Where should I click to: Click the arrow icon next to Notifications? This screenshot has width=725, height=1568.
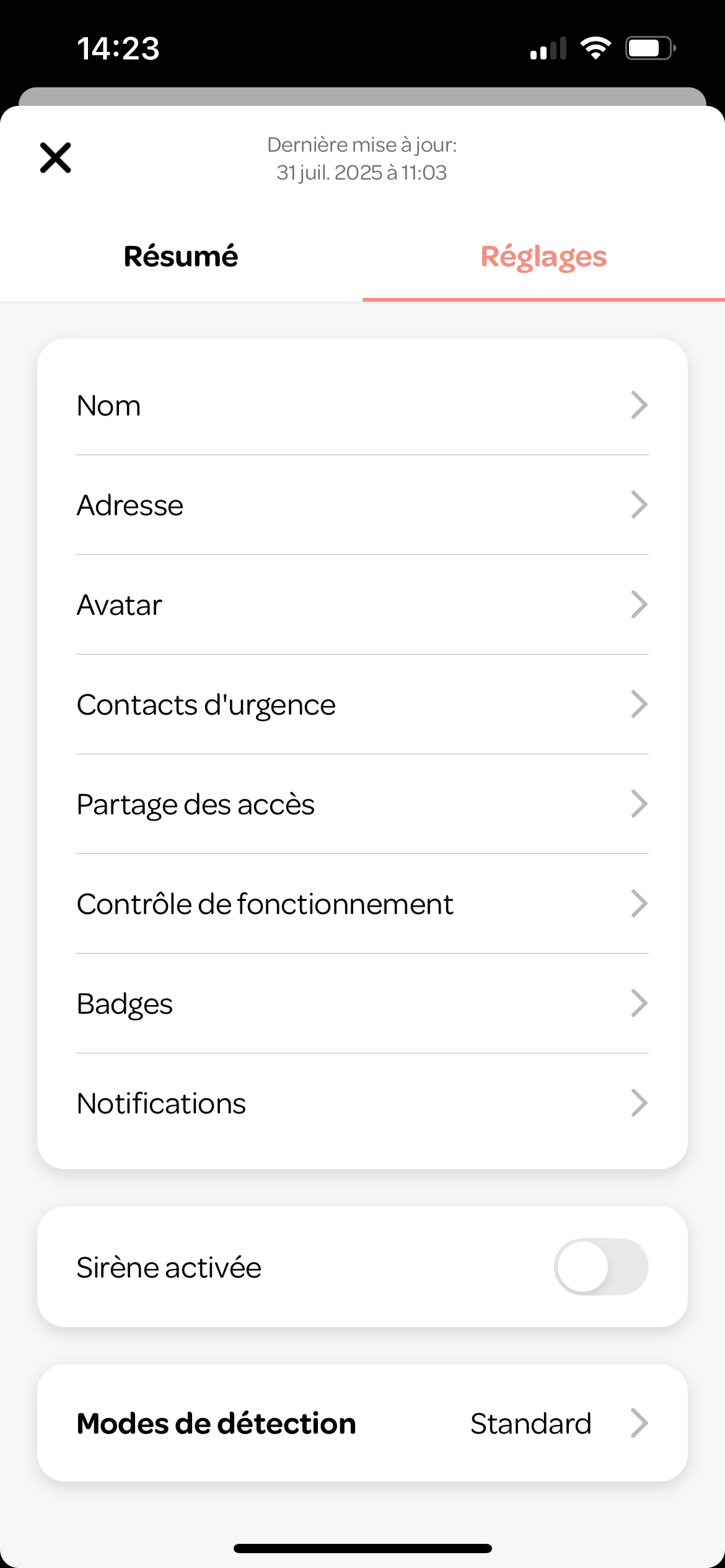639,1103
